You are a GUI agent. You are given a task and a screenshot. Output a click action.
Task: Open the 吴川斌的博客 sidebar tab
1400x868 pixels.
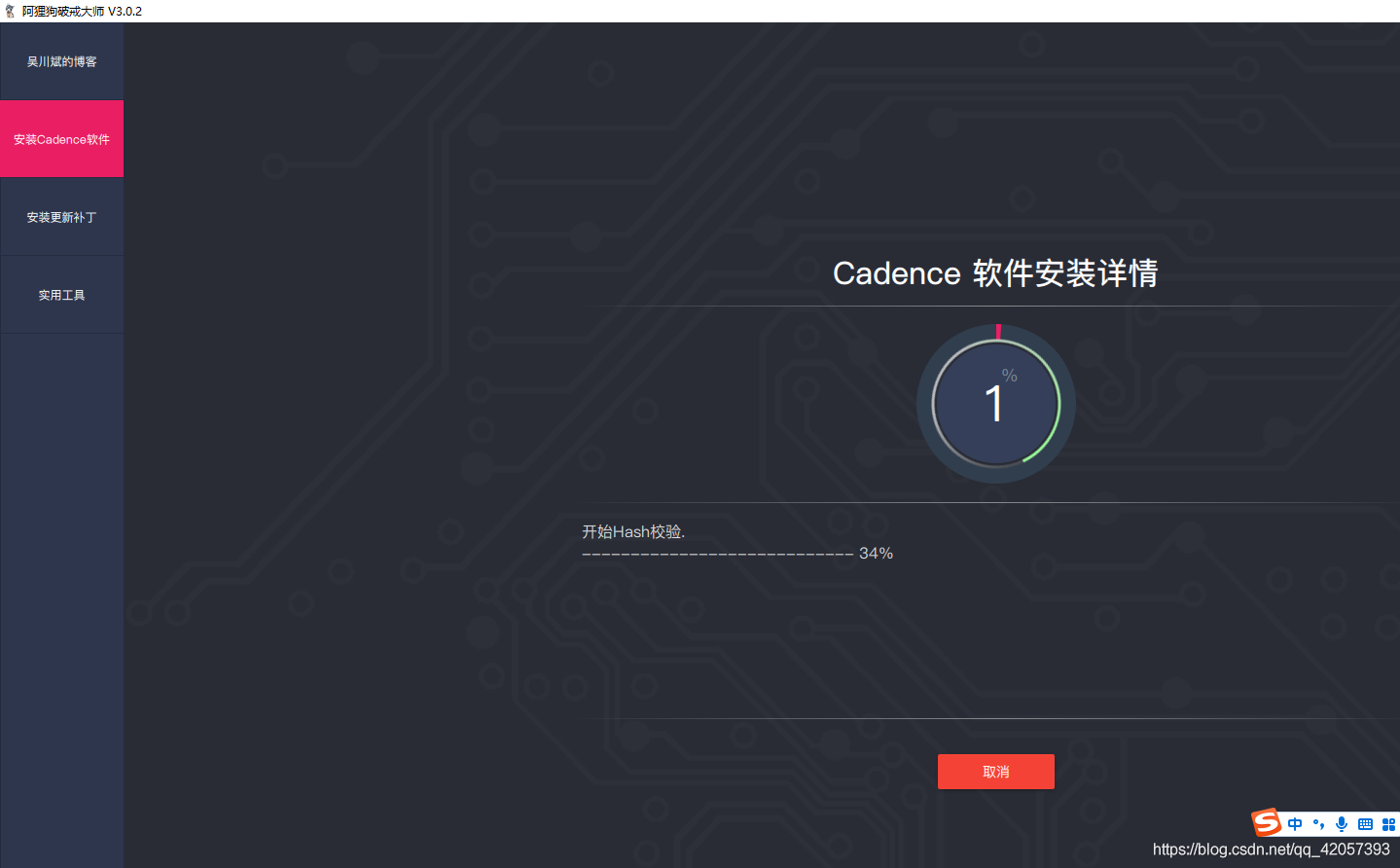point(62,61)
